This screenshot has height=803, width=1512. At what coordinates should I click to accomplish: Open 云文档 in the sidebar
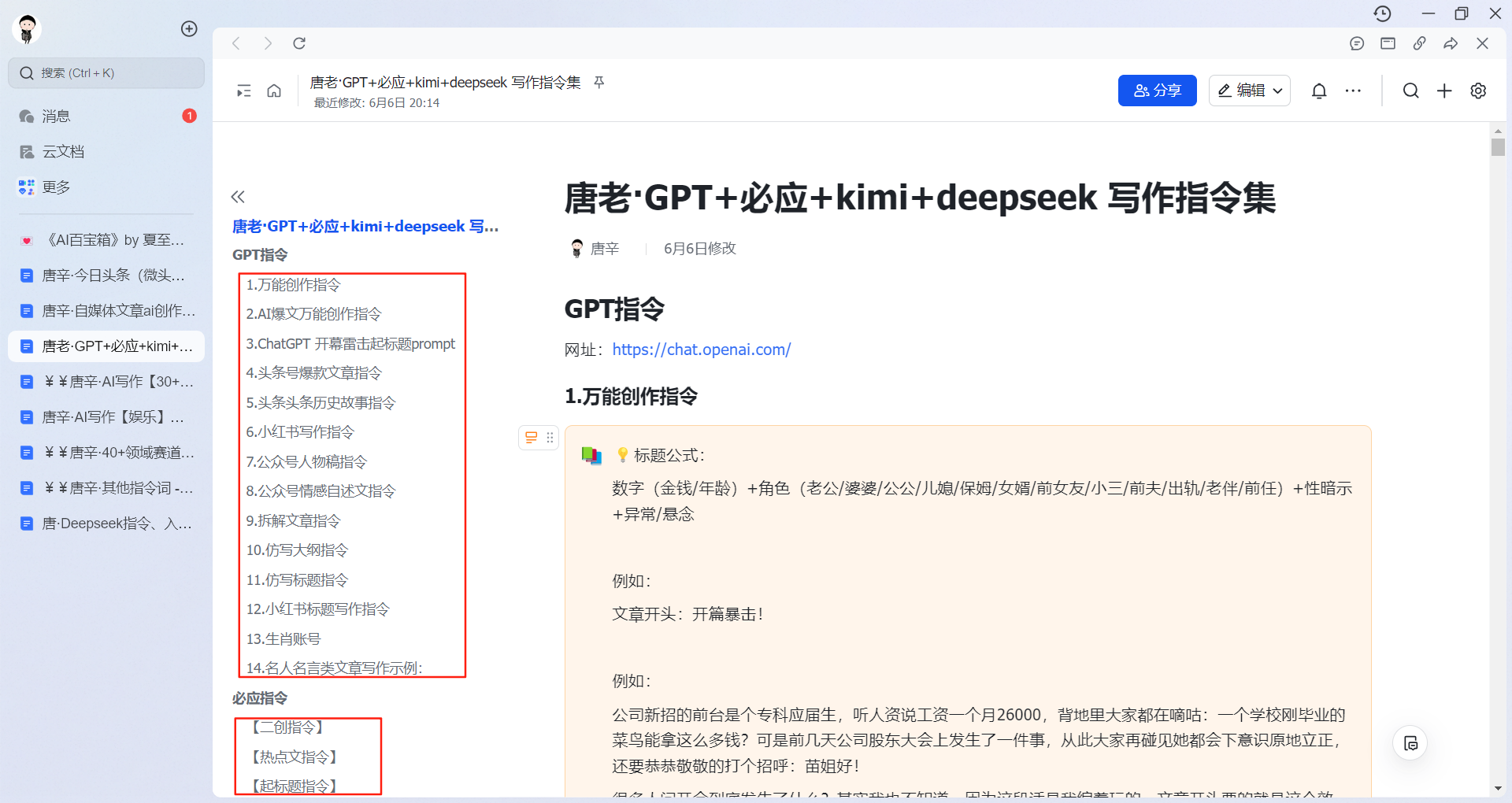[x=106, y=152]
